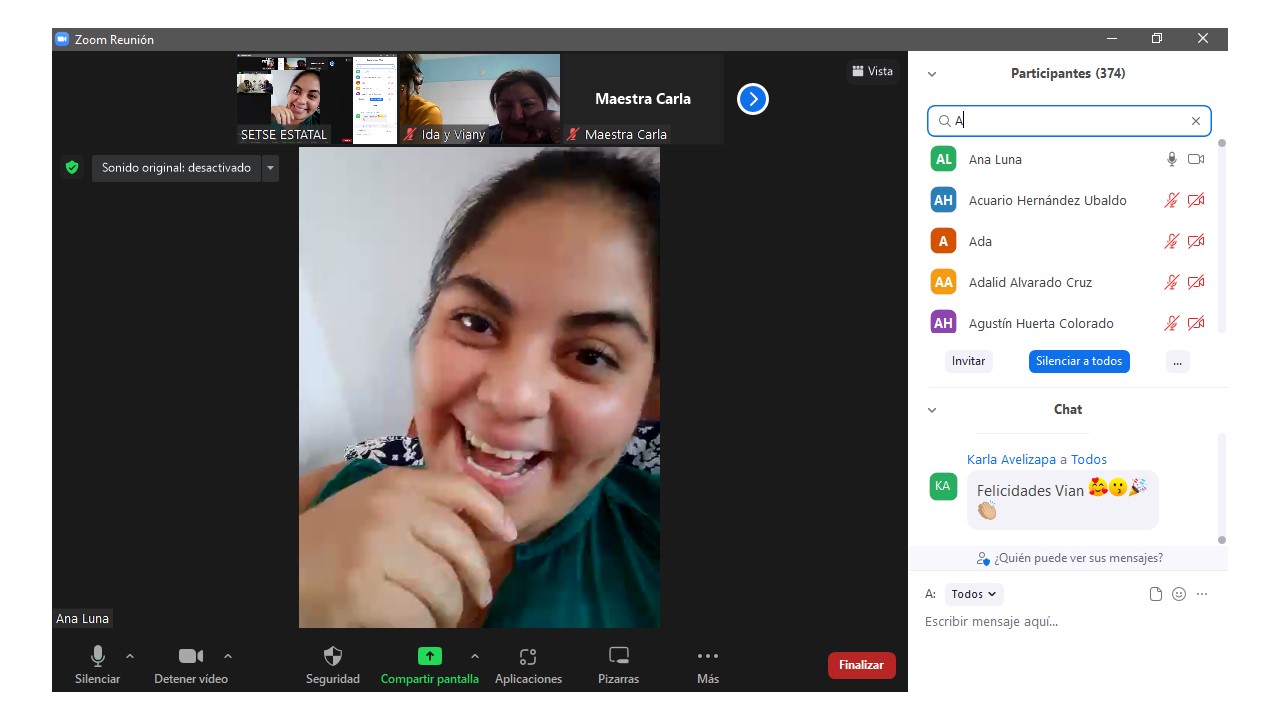Click the orange A avatar of Ada
Screen dimensions: 1280x720
coord(943,241)
